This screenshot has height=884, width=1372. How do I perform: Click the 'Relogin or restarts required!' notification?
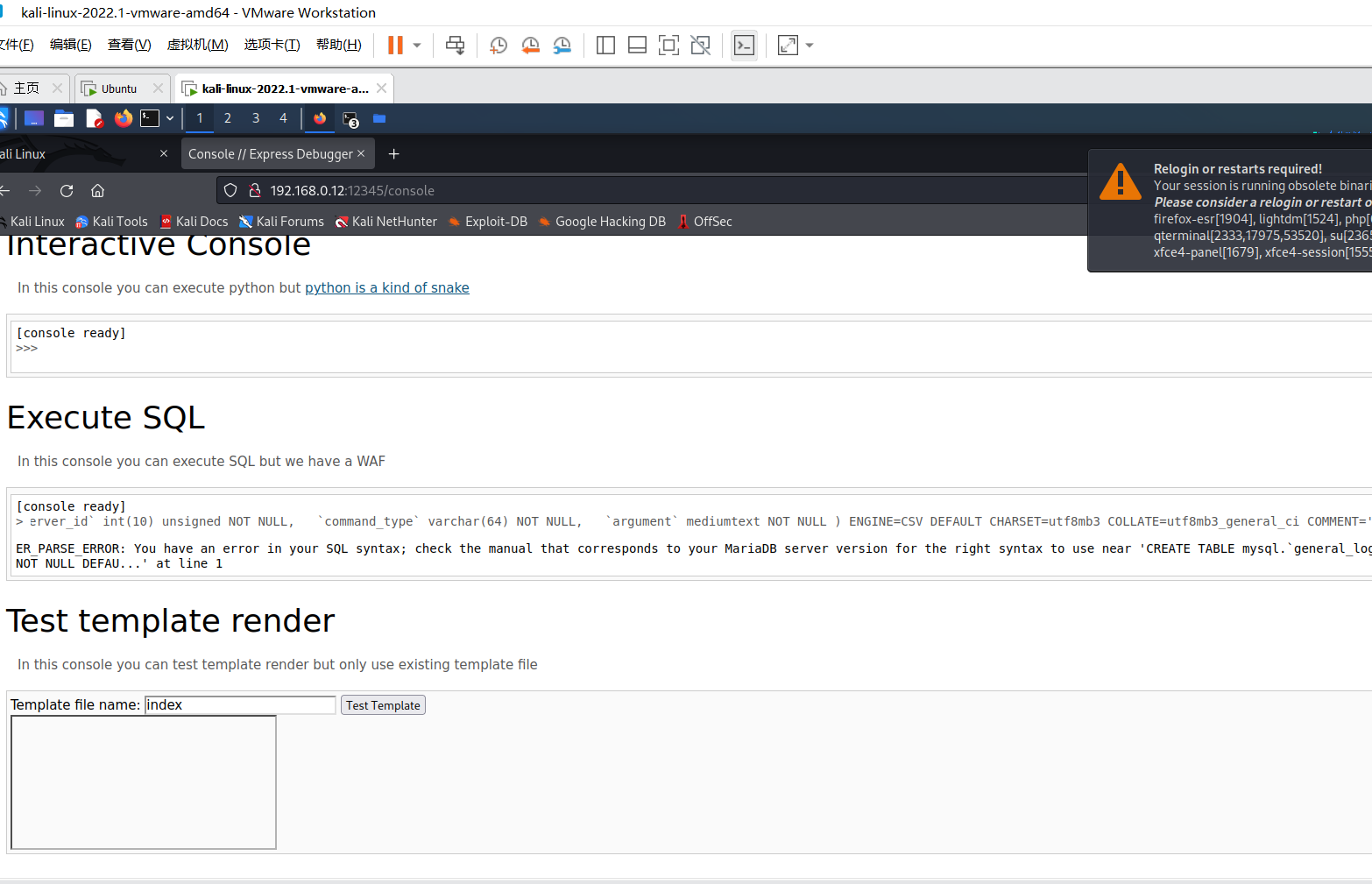tap(1230, 210)
